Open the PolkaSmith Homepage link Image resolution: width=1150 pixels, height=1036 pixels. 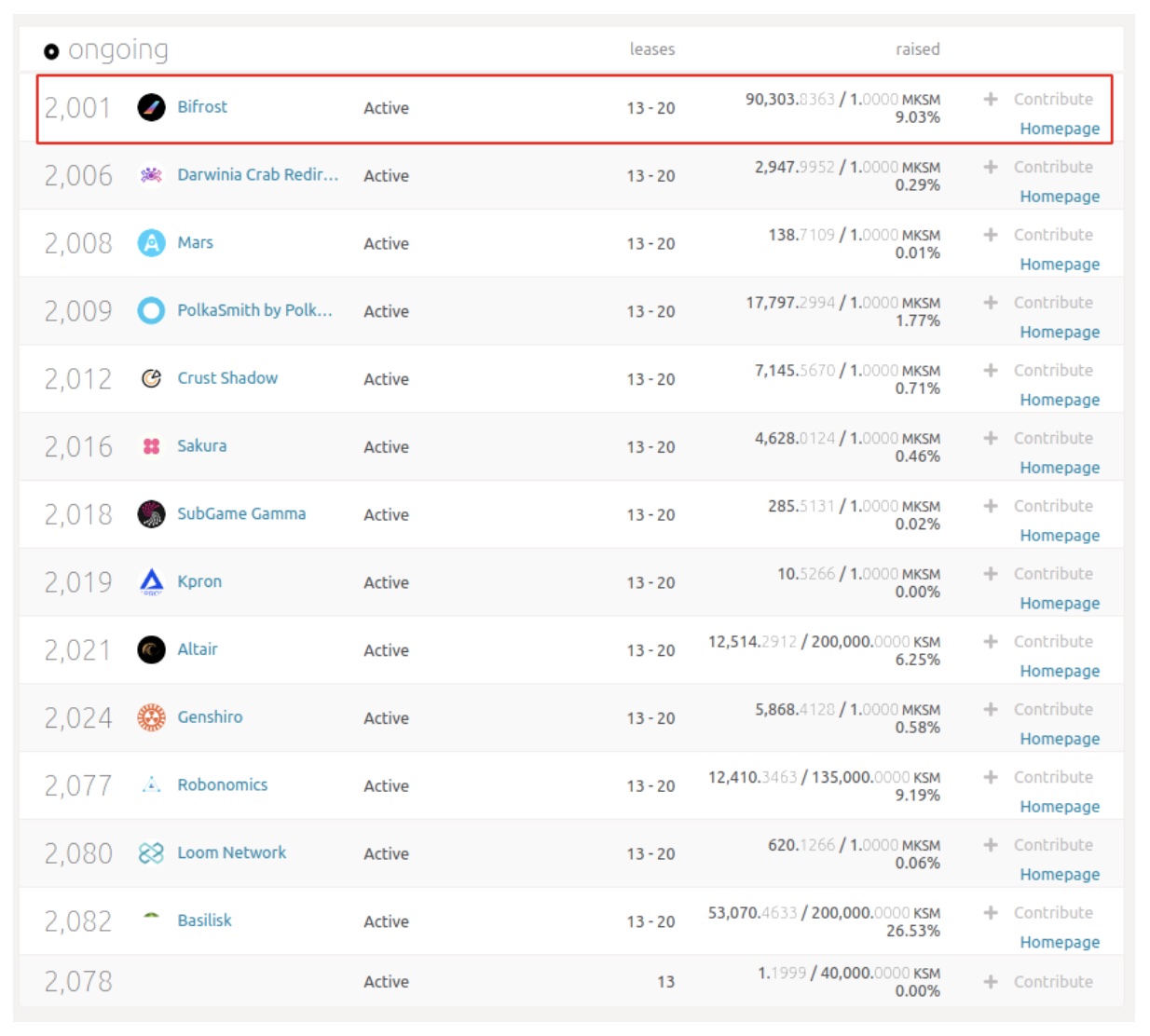pos(1060,333)
